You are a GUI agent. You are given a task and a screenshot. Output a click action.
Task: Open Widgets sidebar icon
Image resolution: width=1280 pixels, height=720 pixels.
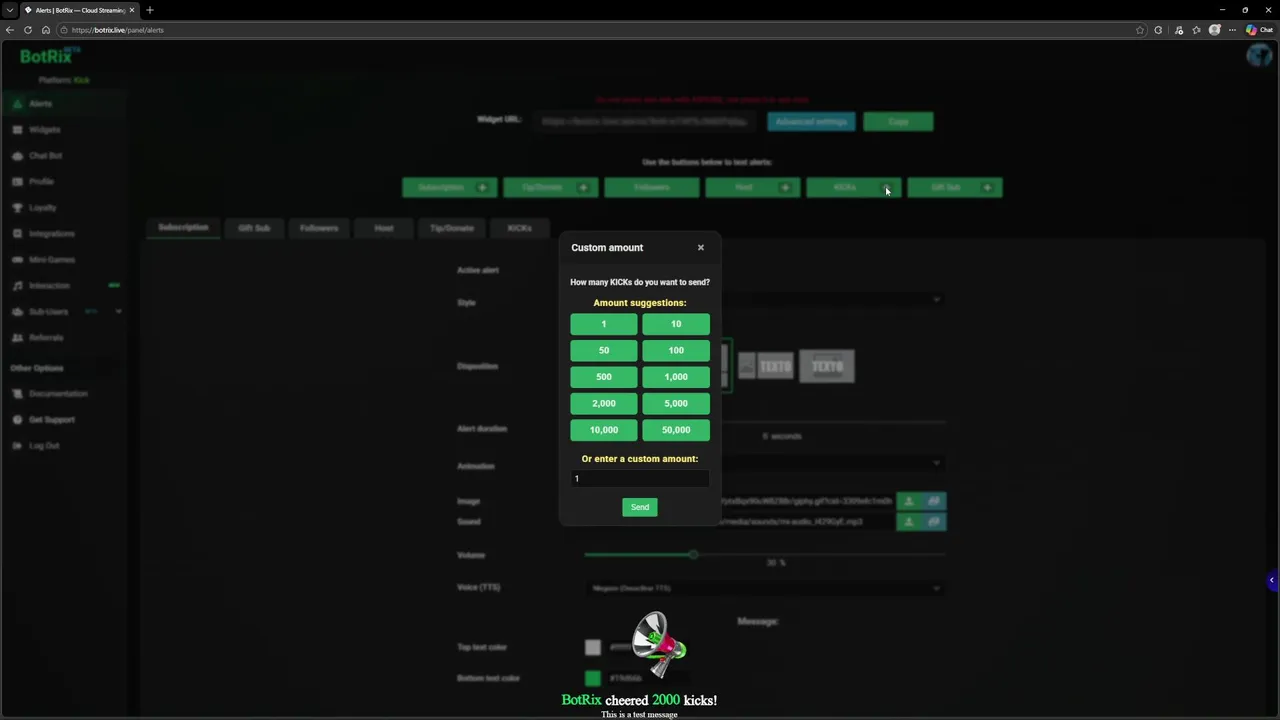17,130
